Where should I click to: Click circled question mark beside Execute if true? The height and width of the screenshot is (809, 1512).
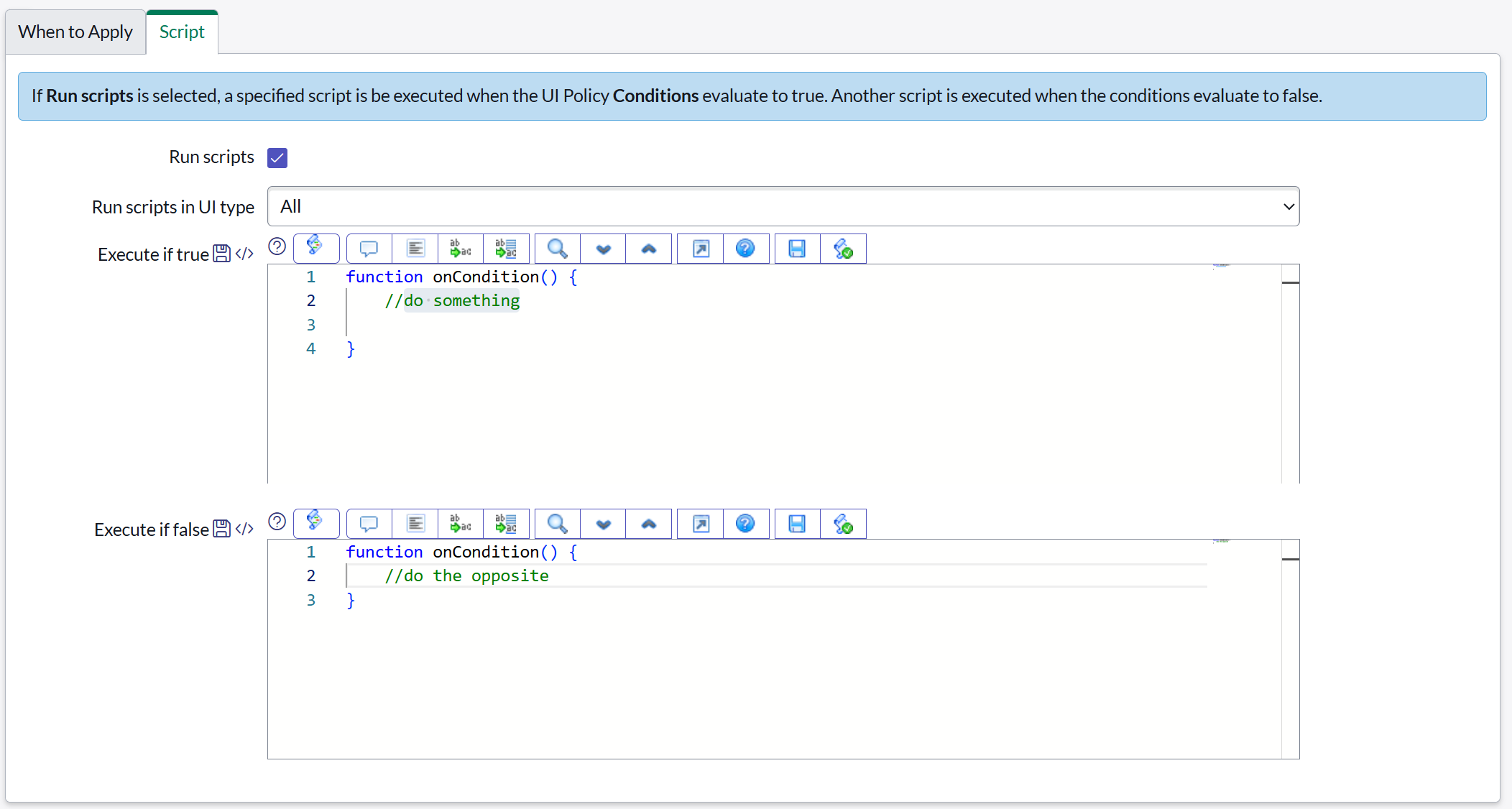277,246
